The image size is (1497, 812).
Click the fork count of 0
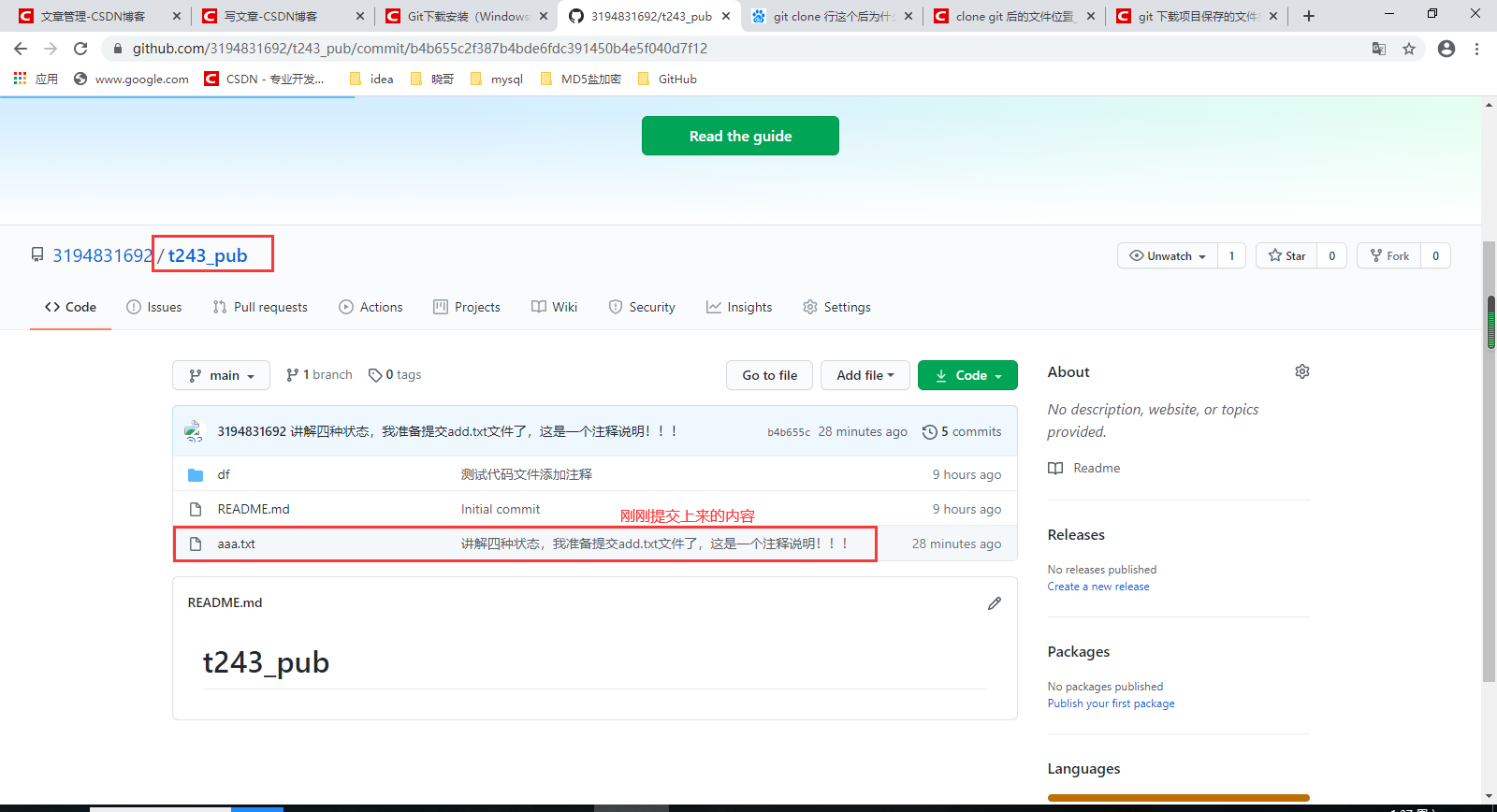(1436, 255)
